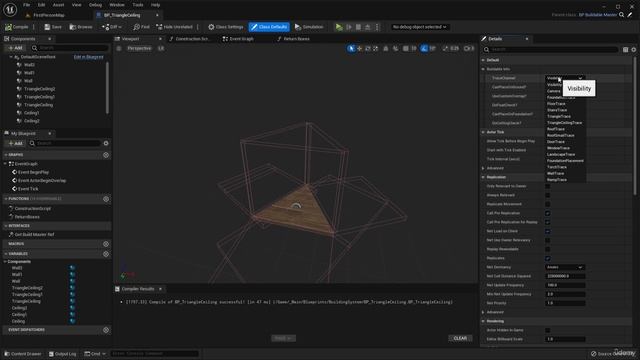Switch to the FirstPersonMap tab
The width and height of the screenshot is (640, 360).
pos(49,15)
